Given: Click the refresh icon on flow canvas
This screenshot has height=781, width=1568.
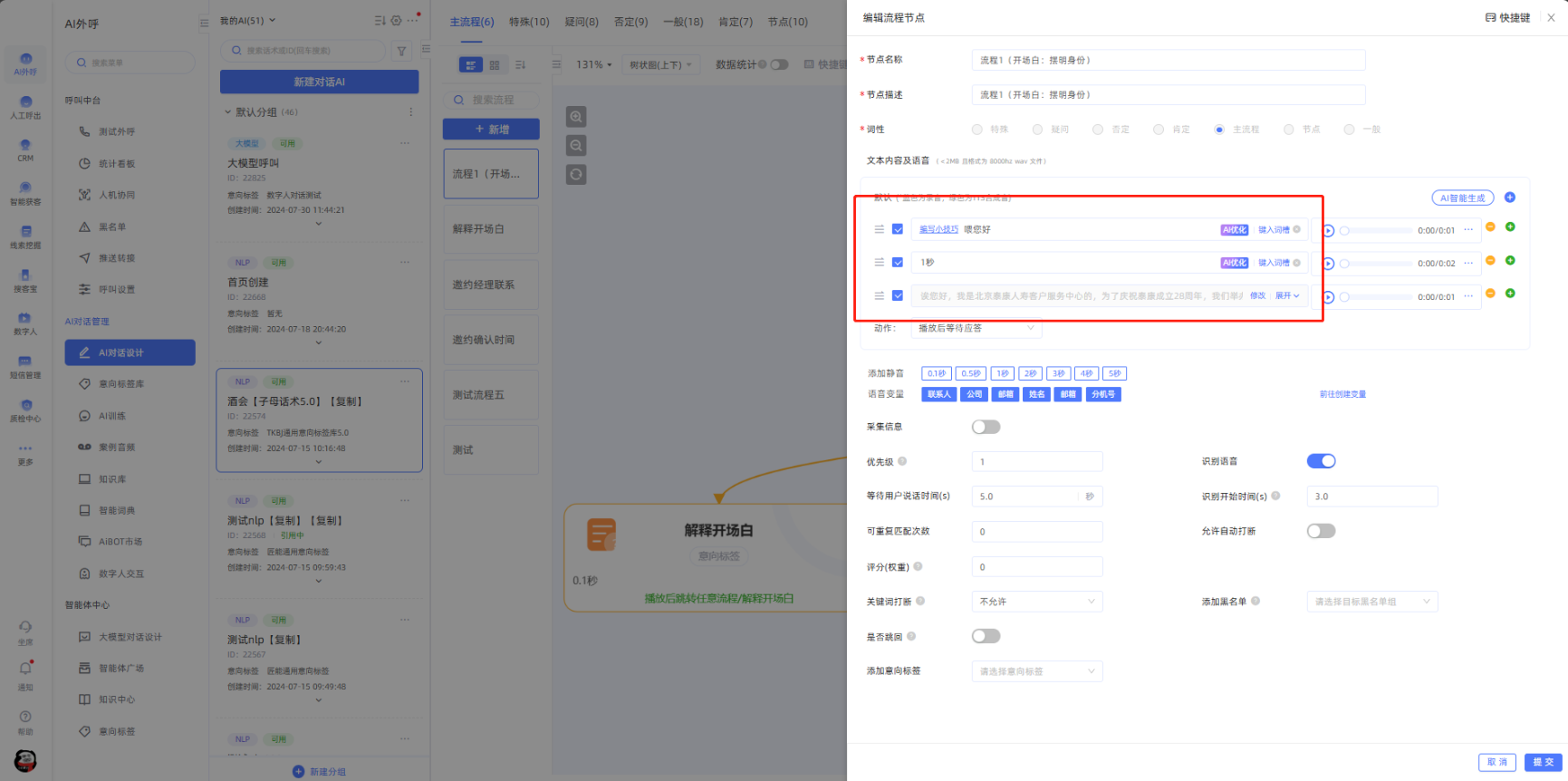Looking at the screenshot, I should 576,175.
